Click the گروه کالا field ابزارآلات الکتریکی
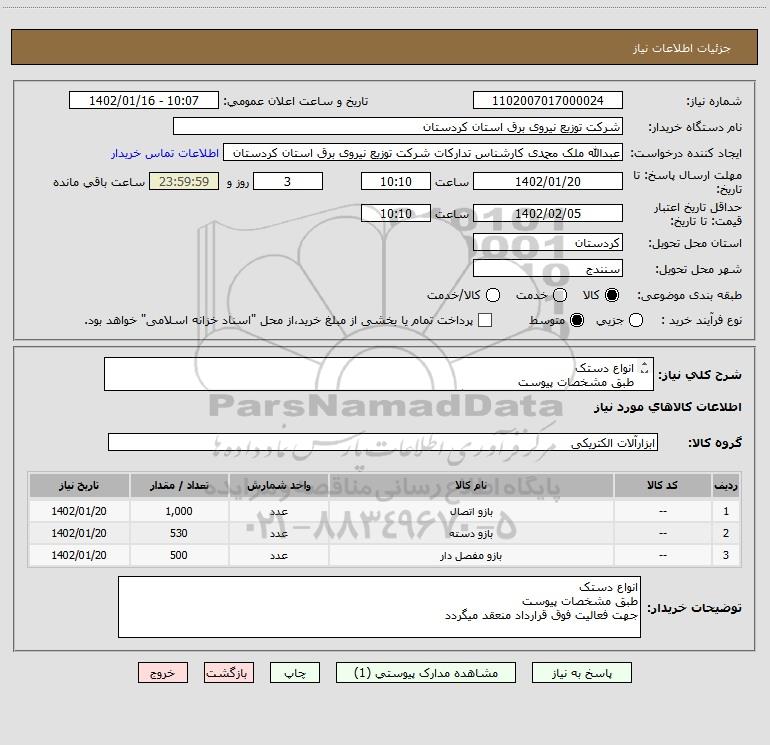Screen dimensions: 770x745 coord(383,442)
